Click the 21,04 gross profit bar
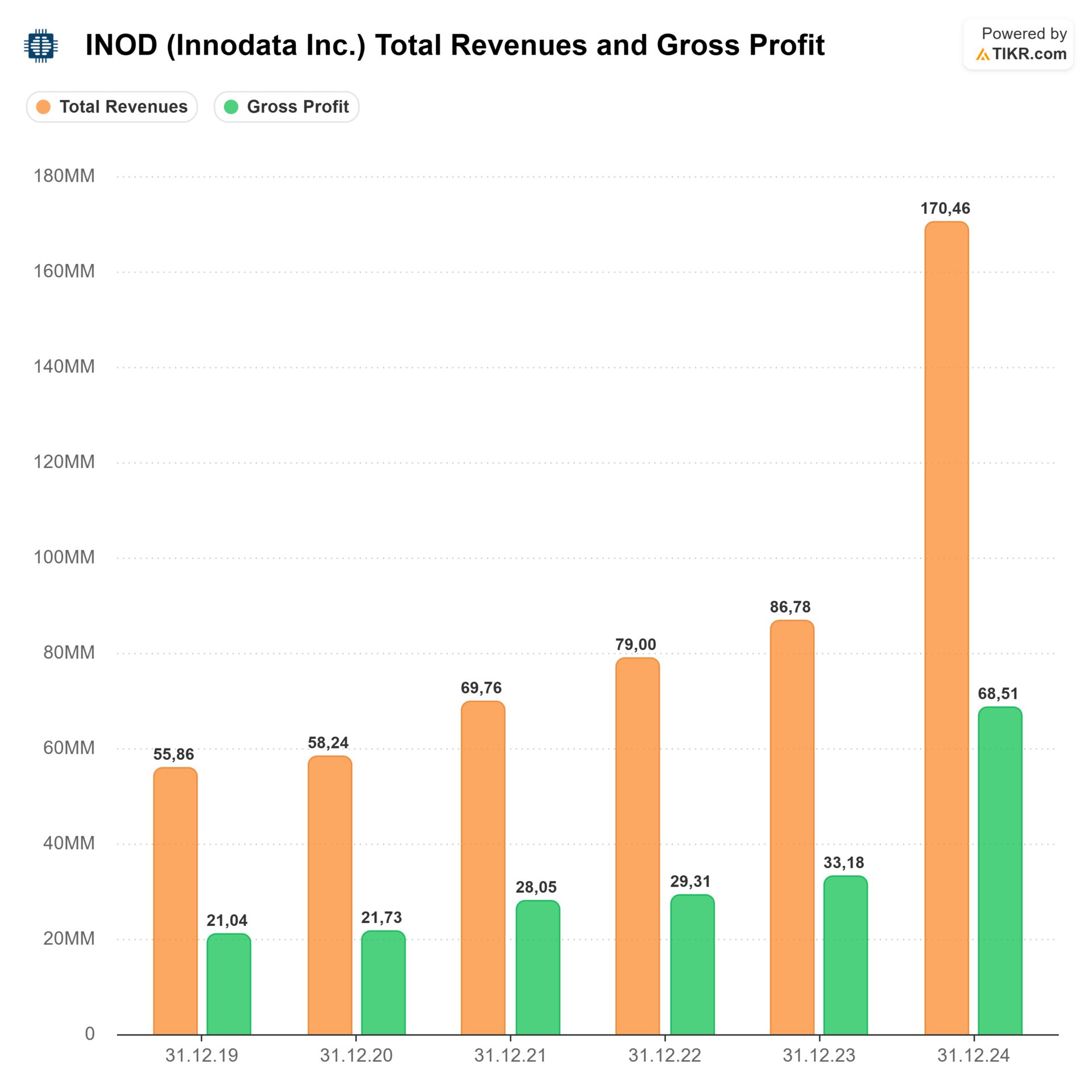1092x1092 pixels. (x=229, y=984)
